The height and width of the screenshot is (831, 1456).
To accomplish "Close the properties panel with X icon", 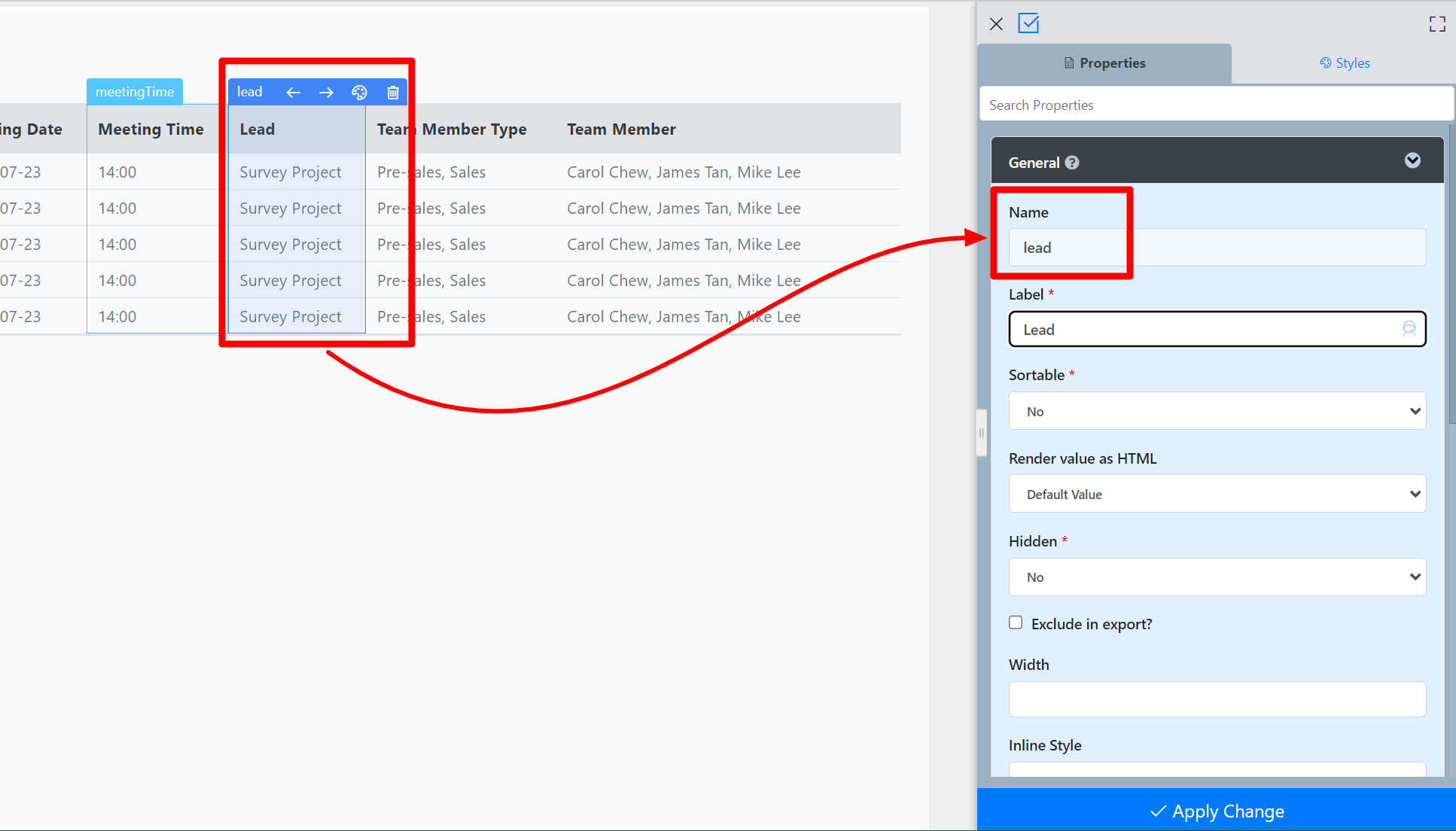I will (996, 24).
